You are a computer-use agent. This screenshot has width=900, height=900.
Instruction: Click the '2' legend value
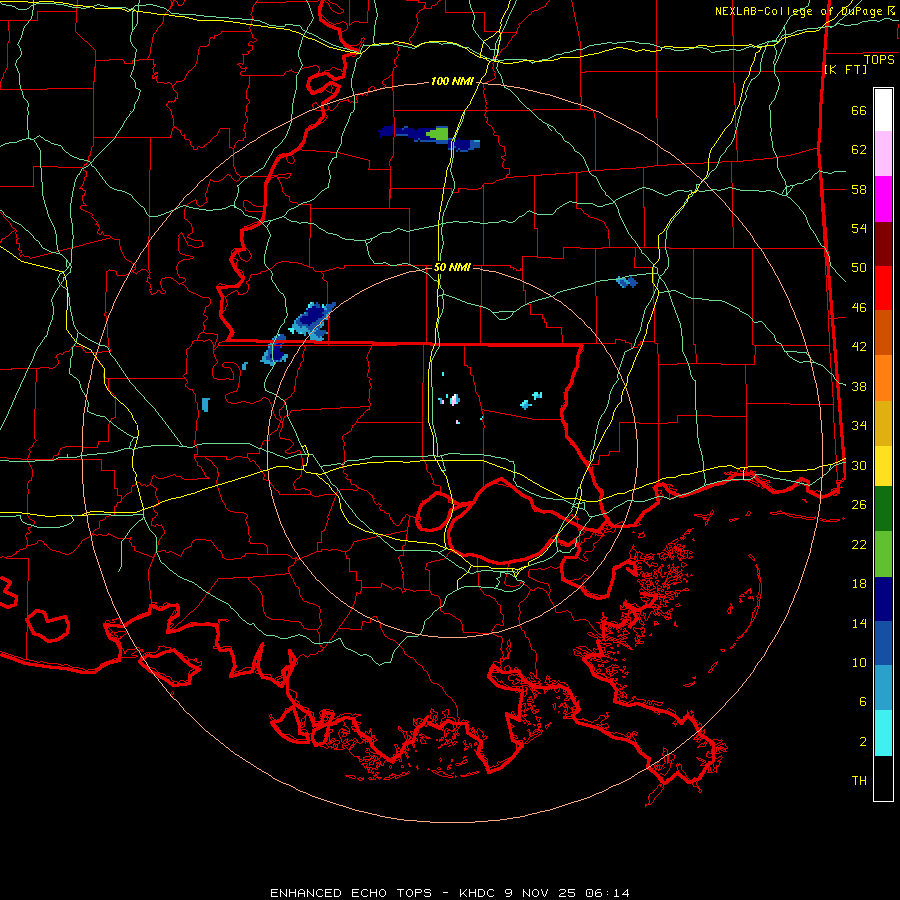point(863,742)
